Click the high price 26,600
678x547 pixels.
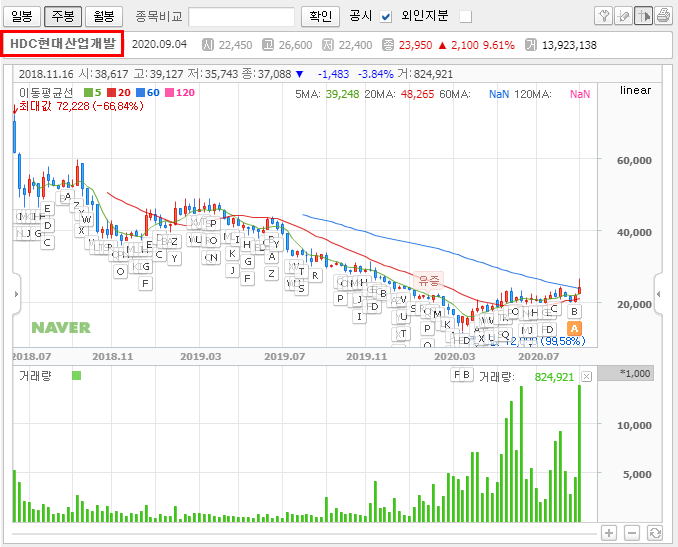(295, 45)
